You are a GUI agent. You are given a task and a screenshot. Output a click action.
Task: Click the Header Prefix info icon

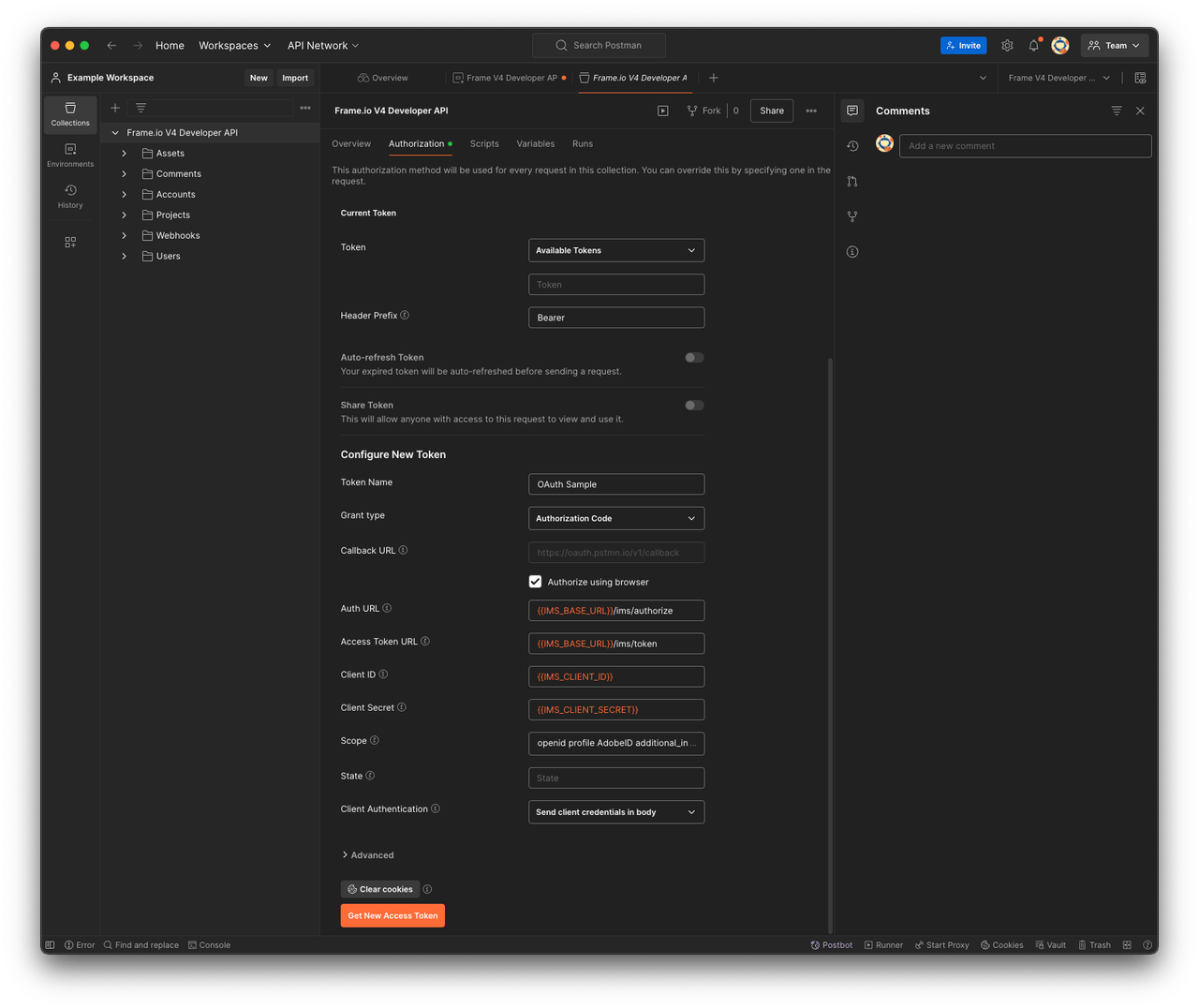405,316
